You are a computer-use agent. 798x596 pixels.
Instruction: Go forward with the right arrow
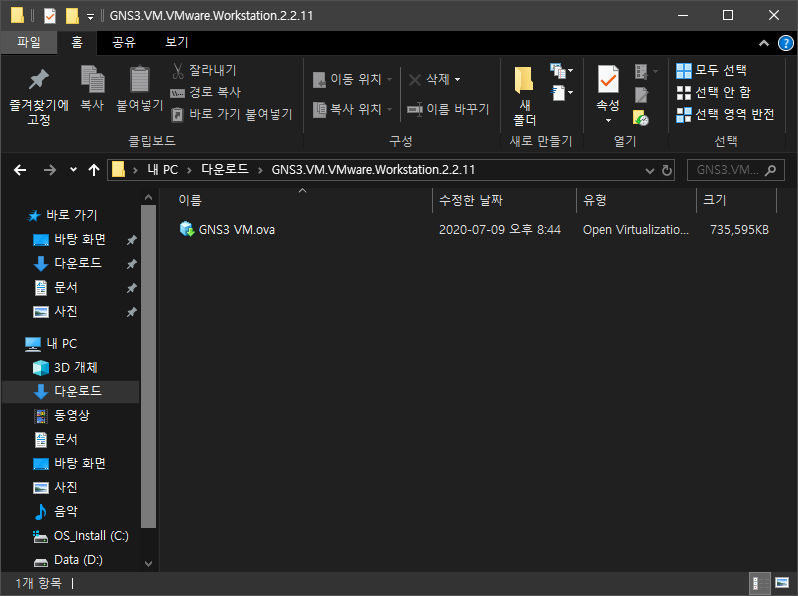click(x=49, y=170)
